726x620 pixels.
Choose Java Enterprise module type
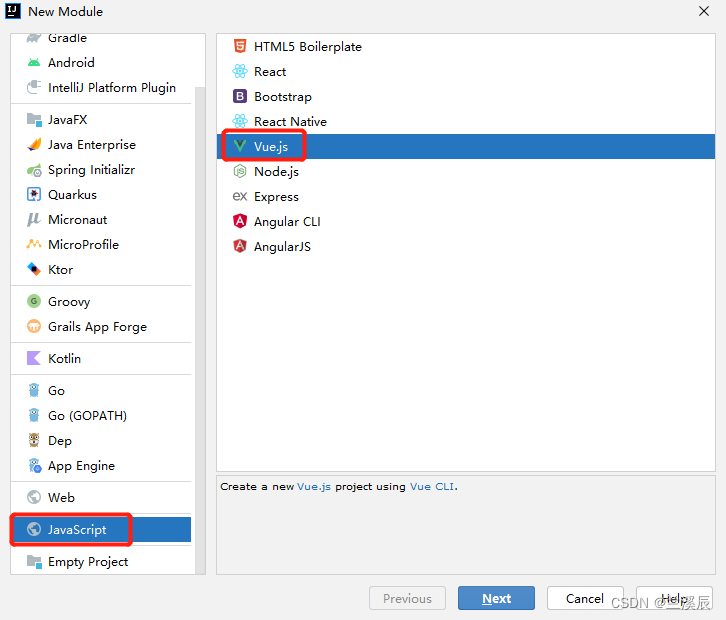click(x=102, y=144)
